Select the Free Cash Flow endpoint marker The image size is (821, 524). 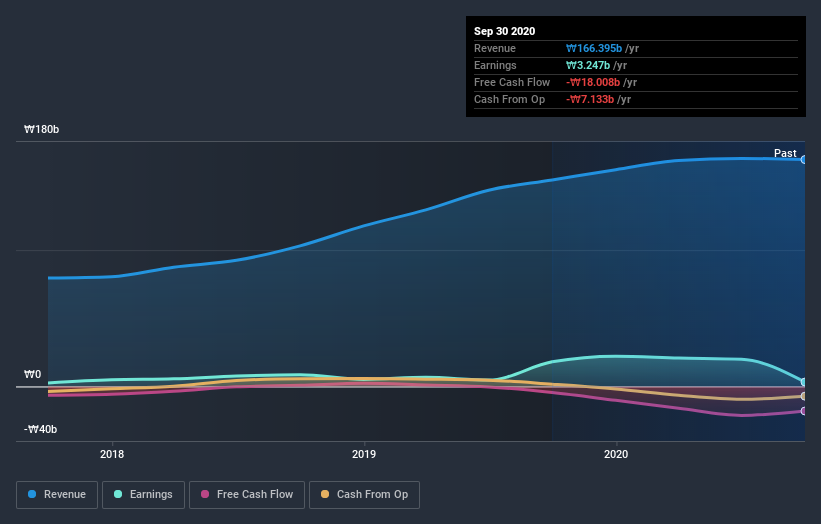803,411
